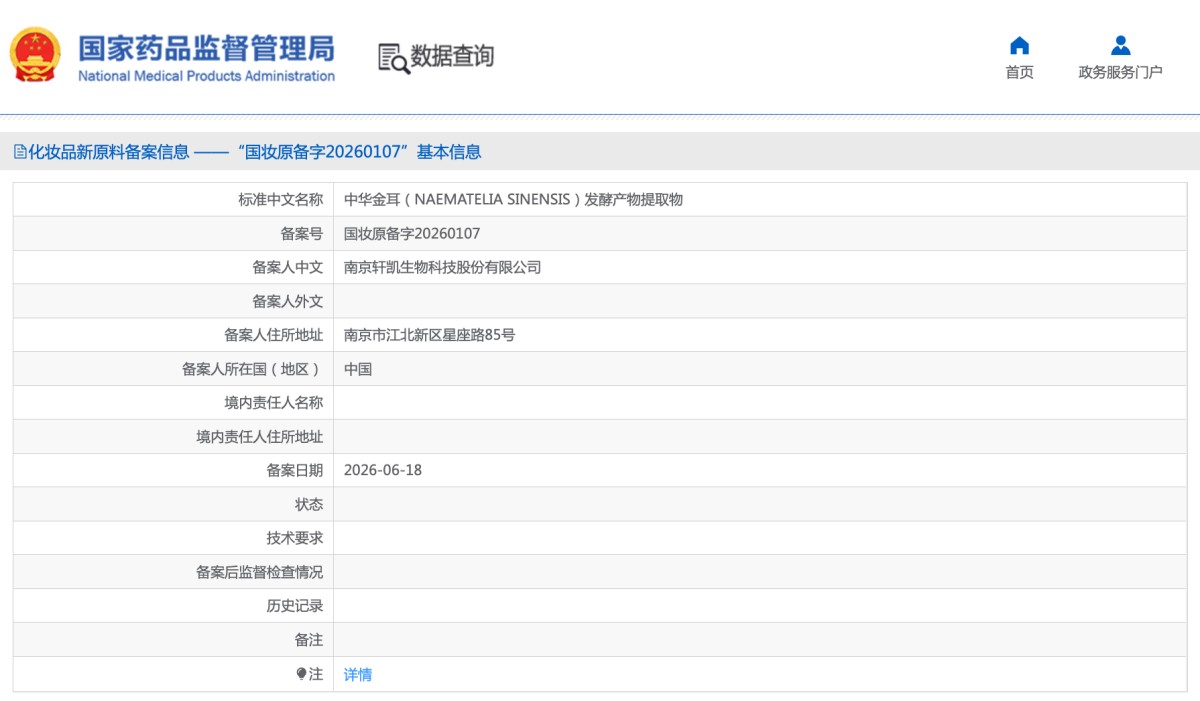The image size is (1200, 701).
Task: Select the filing number 国妆原备字20260107 value
Action: pyautogui.click(x=412, y=234)
